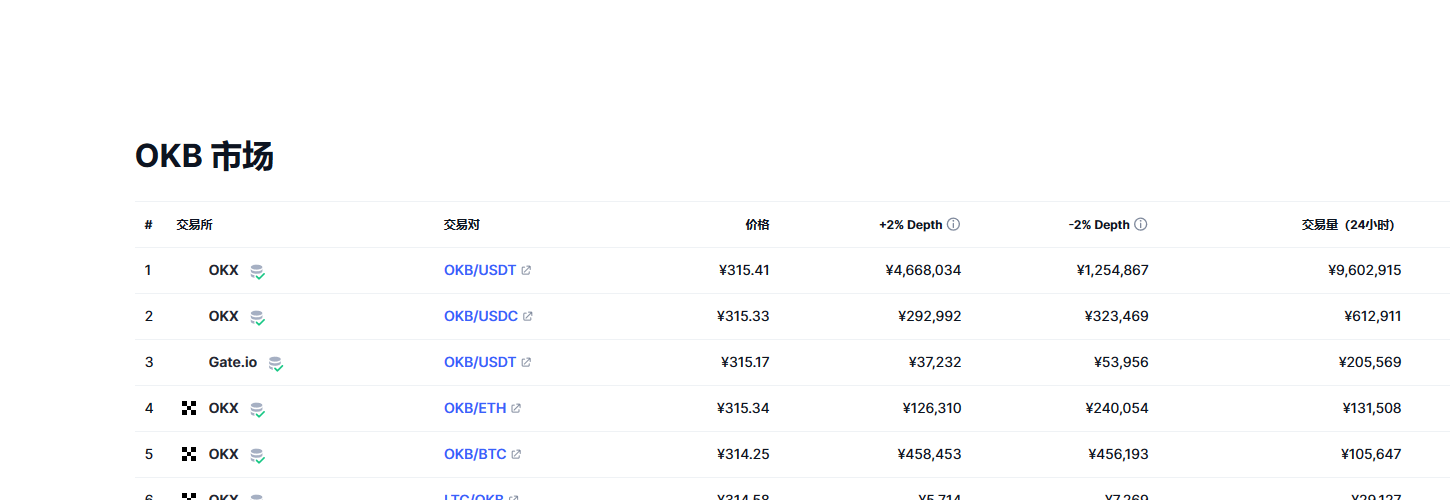This screenshot has height=500, width=1450.
Task: Open the OKB/USDC pair link
Action: tap(481, 316)
